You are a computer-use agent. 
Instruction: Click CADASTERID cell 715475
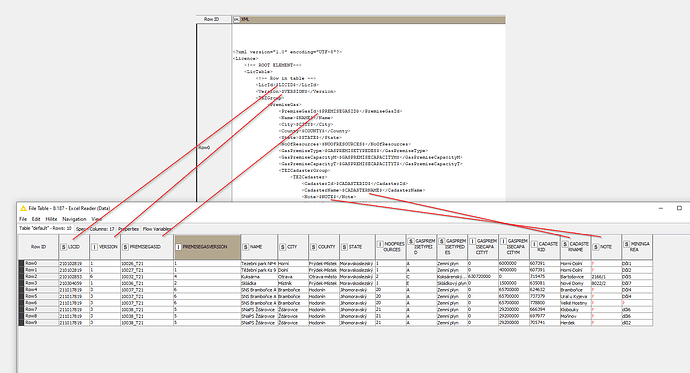[x=544, y=277]
